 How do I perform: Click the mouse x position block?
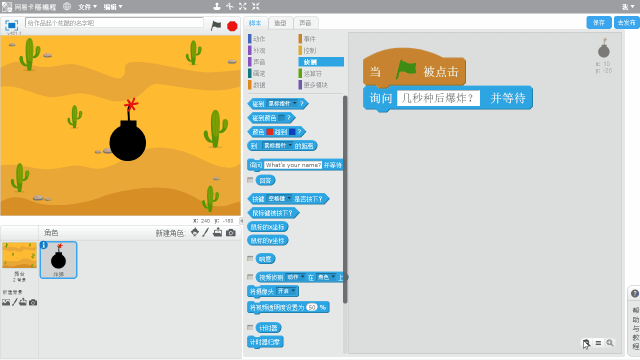coord(268,227)
